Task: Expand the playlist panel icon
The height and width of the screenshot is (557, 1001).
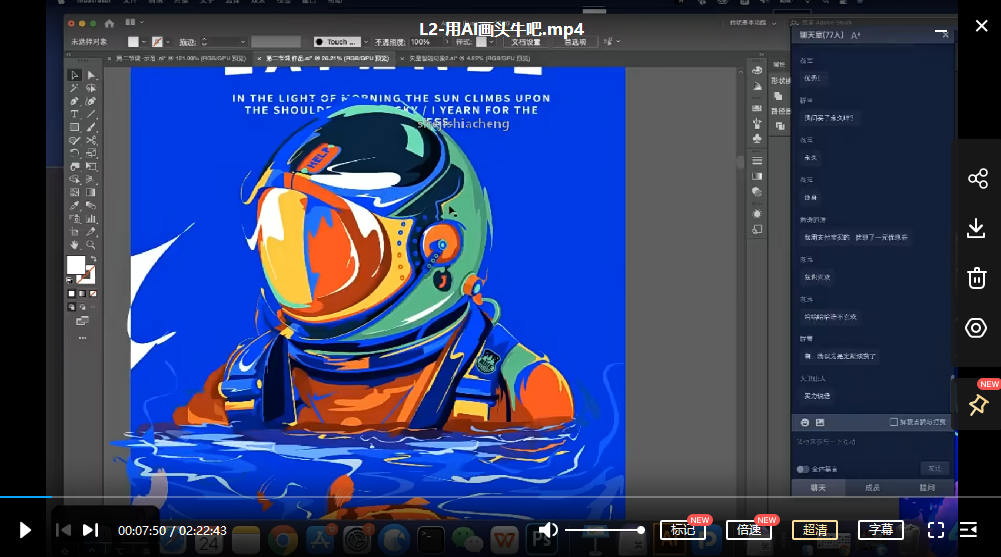Action: (968, 530)
